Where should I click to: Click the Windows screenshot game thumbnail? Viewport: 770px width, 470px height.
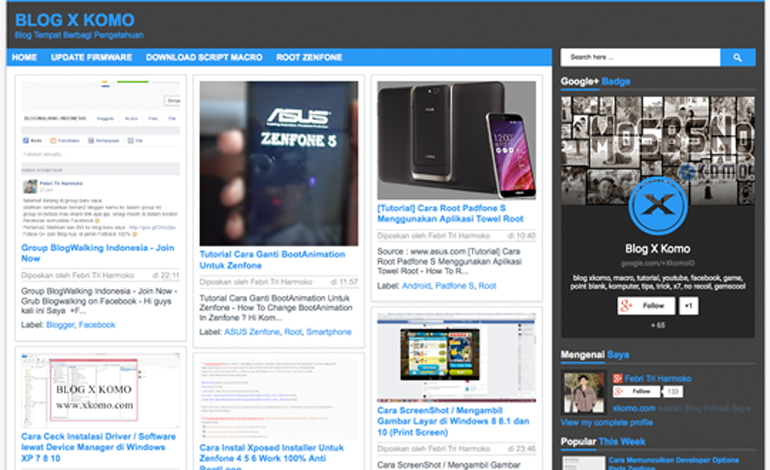click(456, 358)
